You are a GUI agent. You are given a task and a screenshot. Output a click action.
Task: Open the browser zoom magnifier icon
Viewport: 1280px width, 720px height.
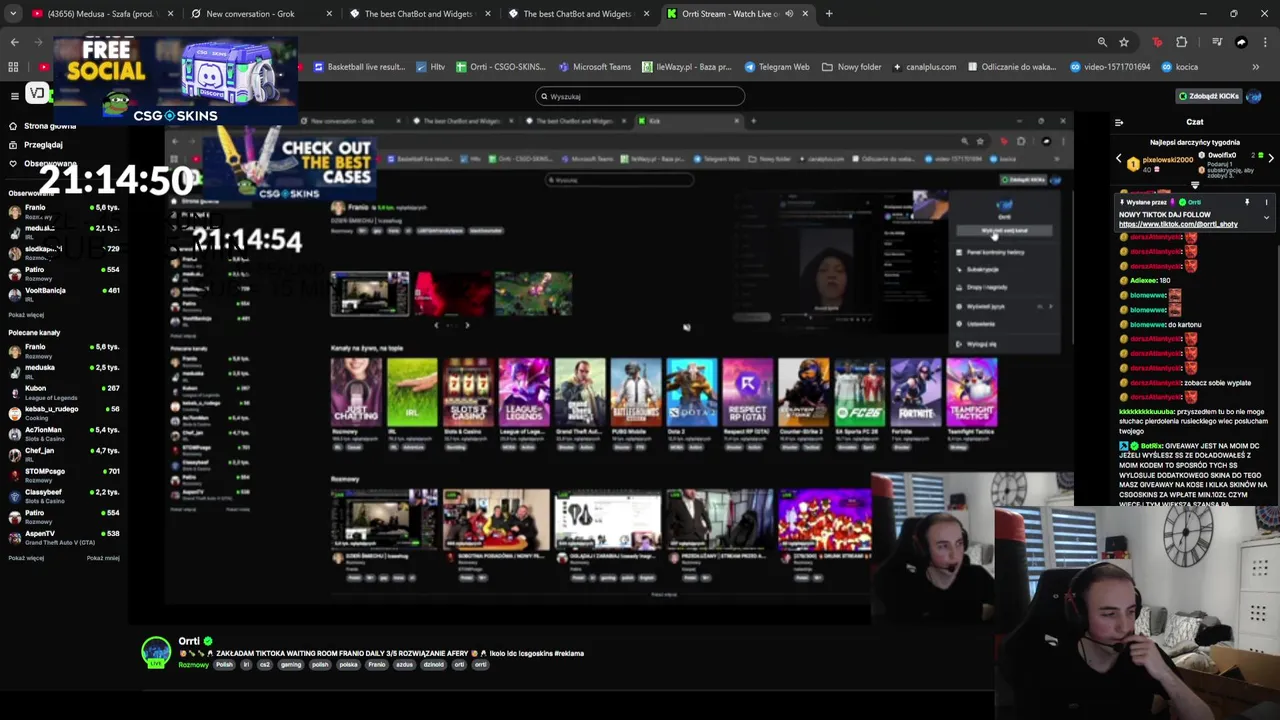[x=1102, y=42]
